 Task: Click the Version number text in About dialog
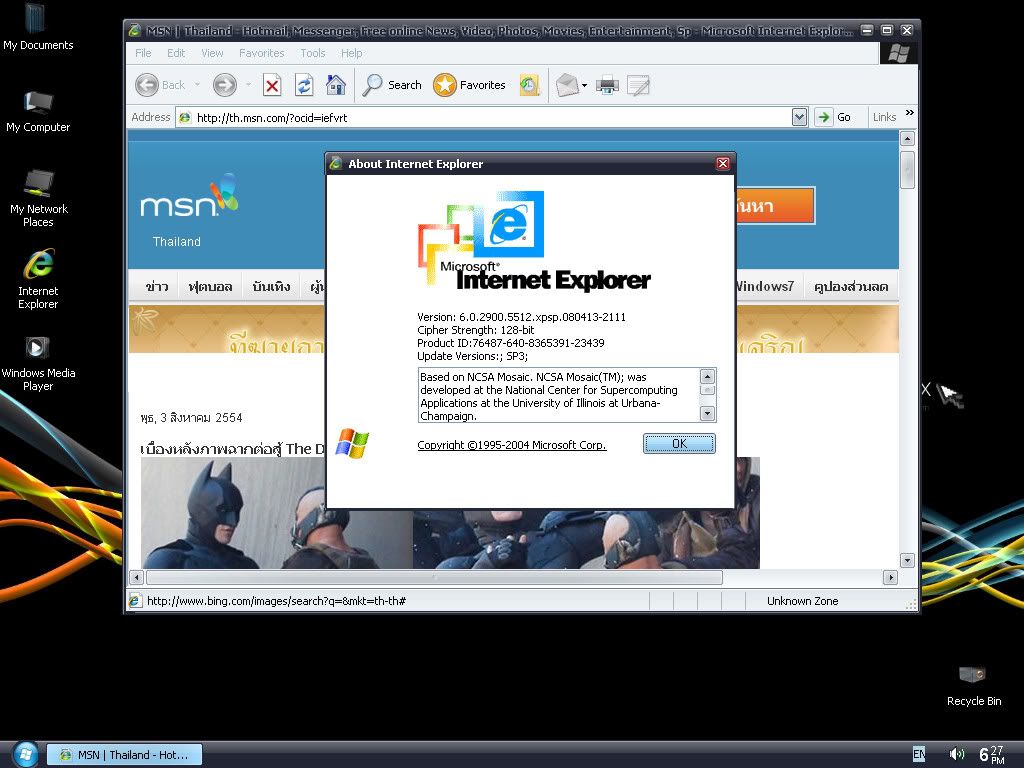point(521,317)
